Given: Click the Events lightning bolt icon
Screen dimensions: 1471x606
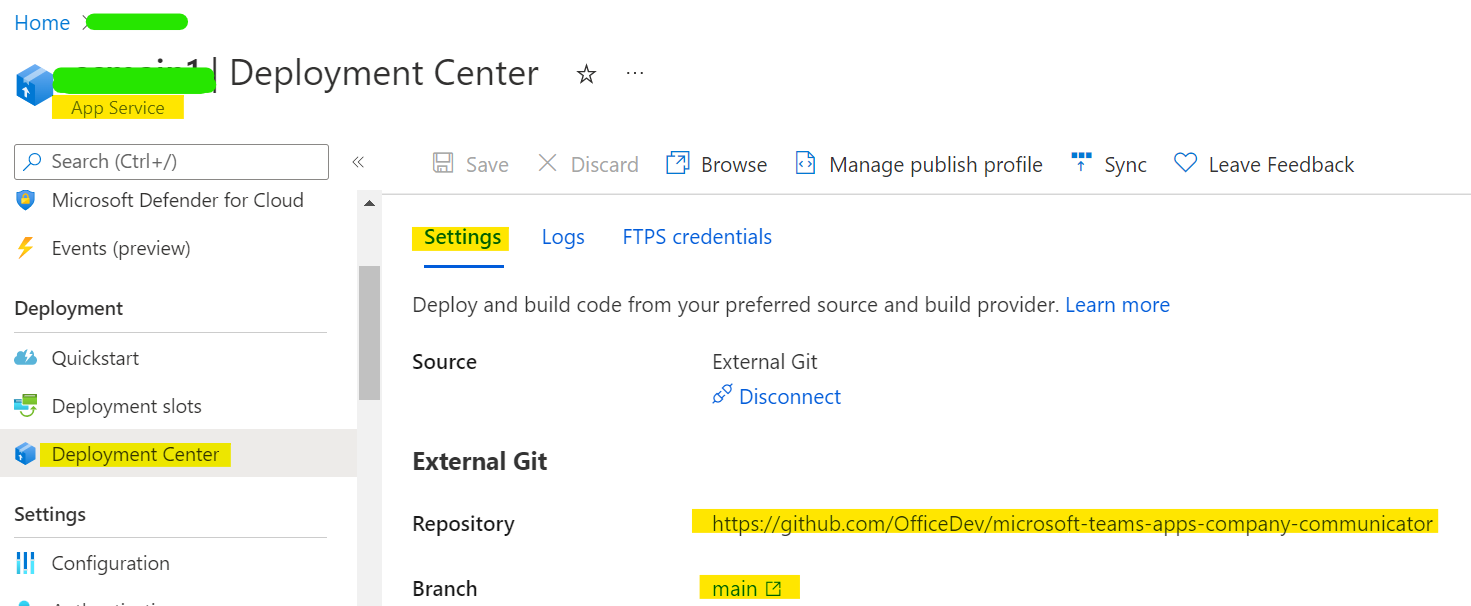Looking at the screenshot, I should tap(25, 248).
